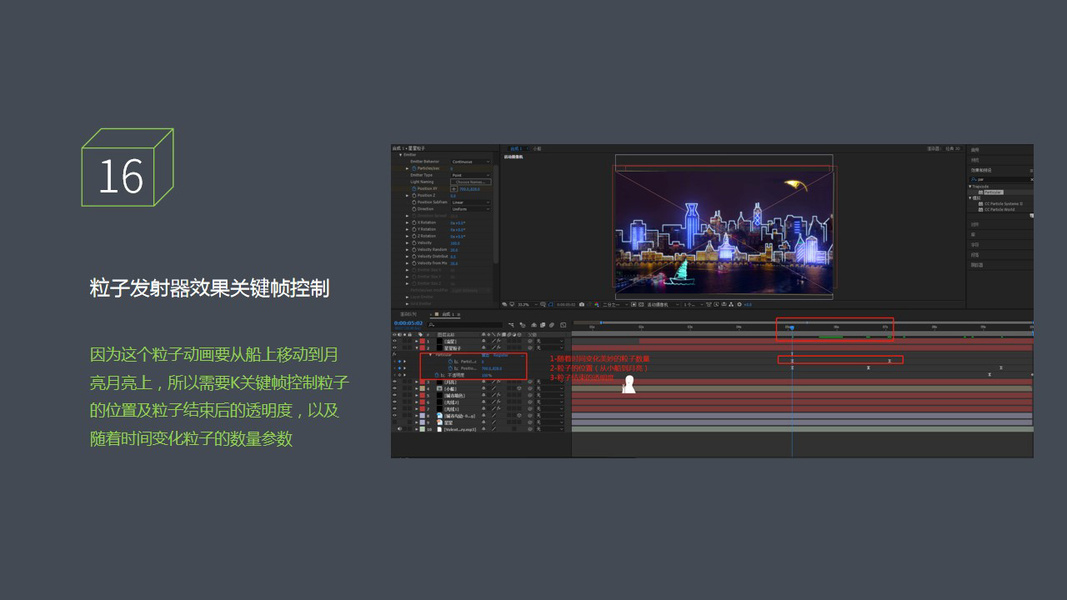Click composition mini-flowchart icon in timeline
Screen dimensions: 1067x600
point(511,325)
